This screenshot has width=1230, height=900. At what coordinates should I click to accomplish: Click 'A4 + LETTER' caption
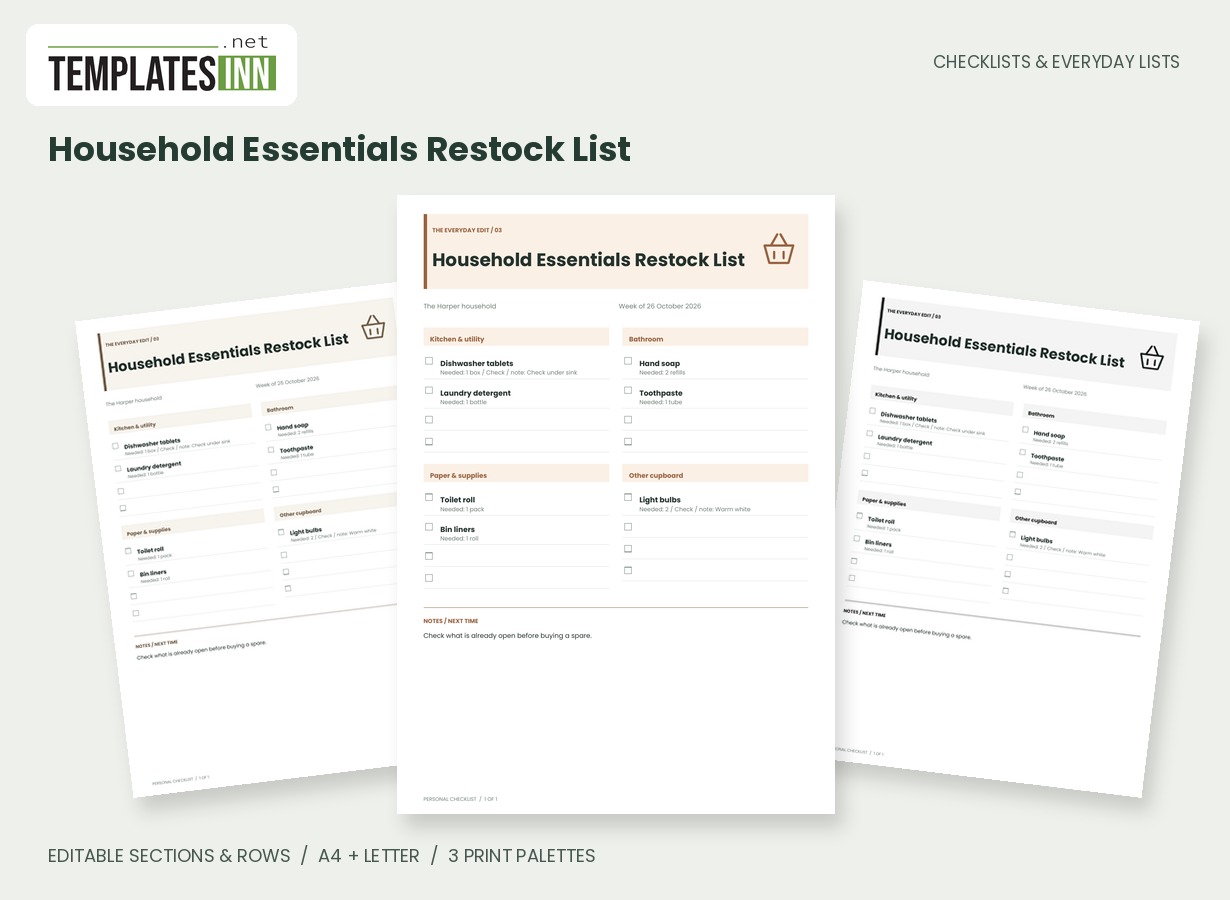tap(369, 856)
